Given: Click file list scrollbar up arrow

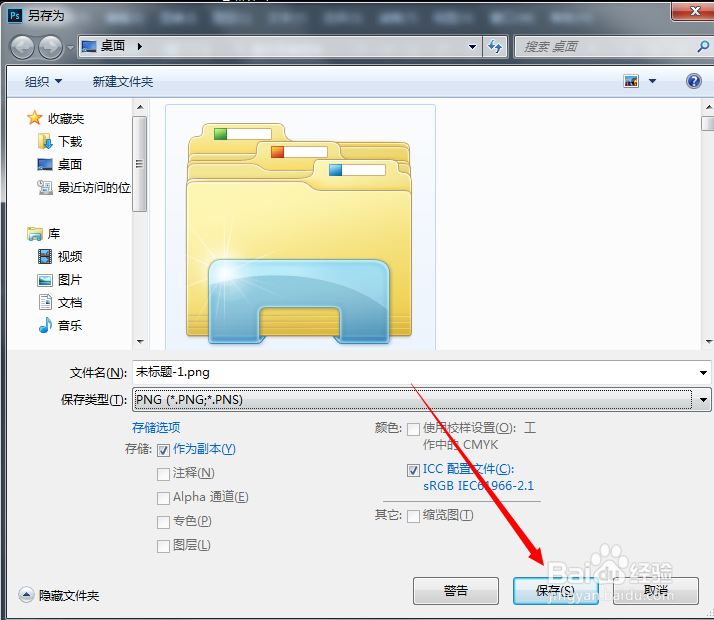Looking at the screenshot, I should point(709,107).
